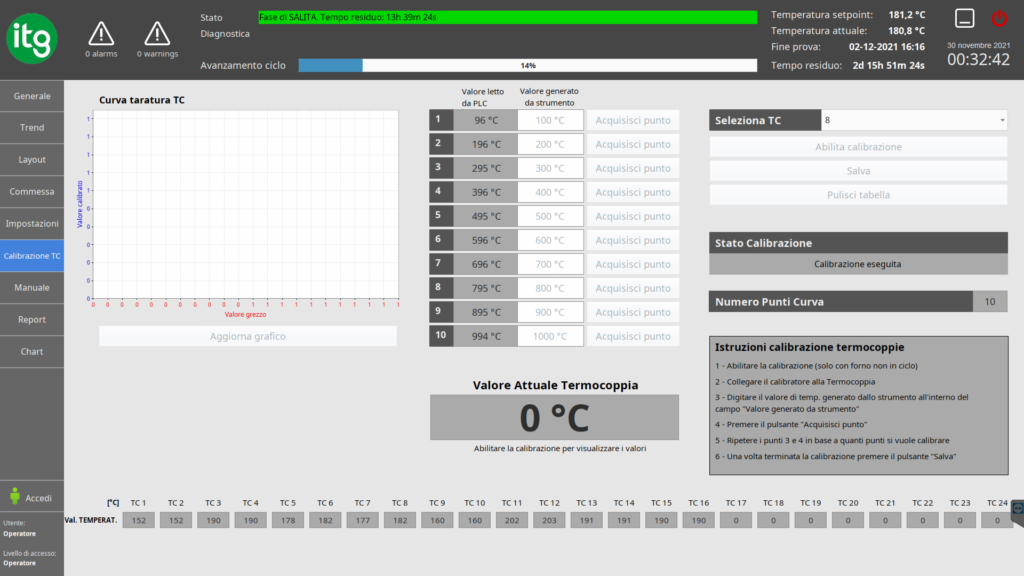The image size is (1024, 576).
Task: Open the warnings triangle icon
Action: [x=157, y=33]
